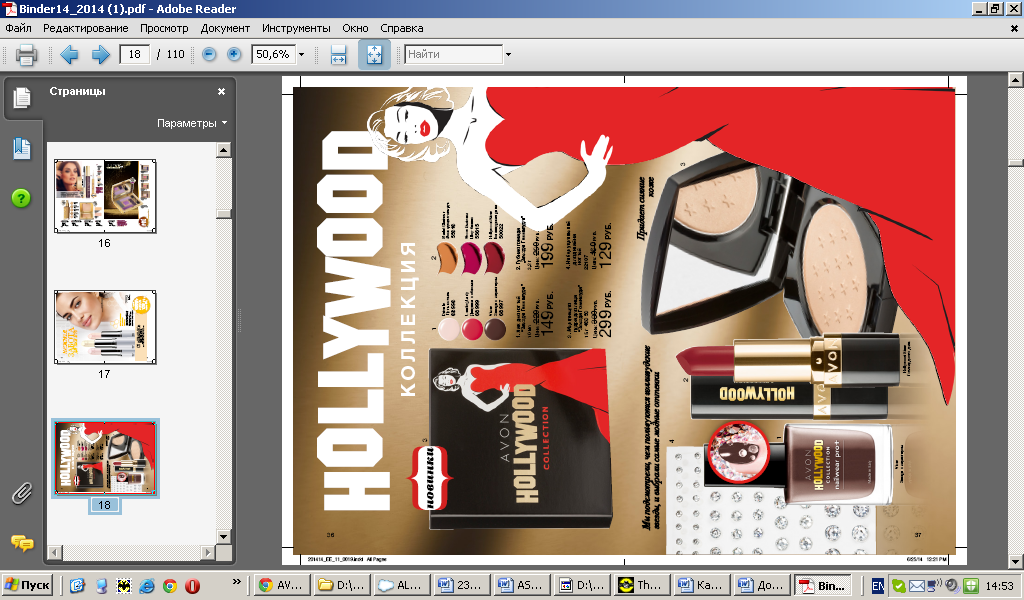1024x600 pixels.
Task: Open the Параметры options dropdown
Action: coord(192,123)
